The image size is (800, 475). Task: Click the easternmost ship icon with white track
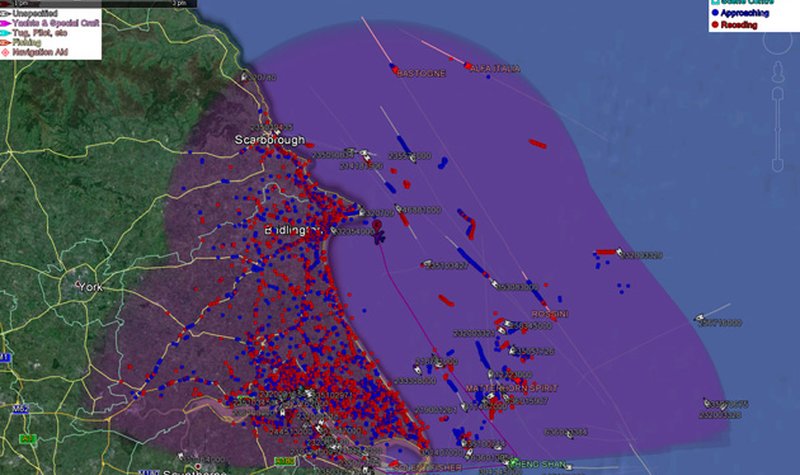point(699,318)
